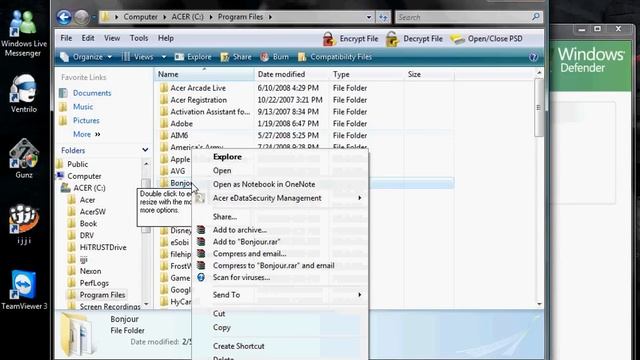Click the search magnifier icon
The width and height of the screenshot is (640, 360).
coord(536,17)
